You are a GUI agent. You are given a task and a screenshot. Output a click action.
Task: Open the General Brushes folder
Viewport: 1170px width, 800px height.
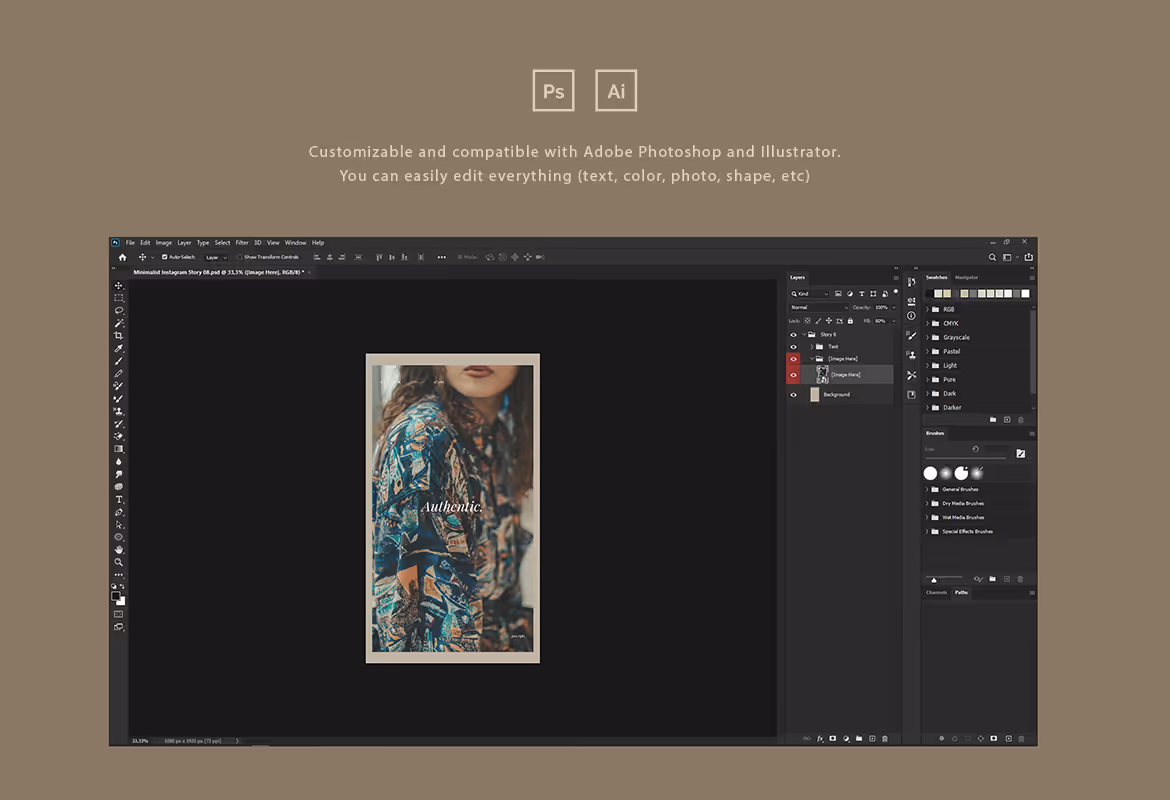pyautogui.click(x=927, y=489)
